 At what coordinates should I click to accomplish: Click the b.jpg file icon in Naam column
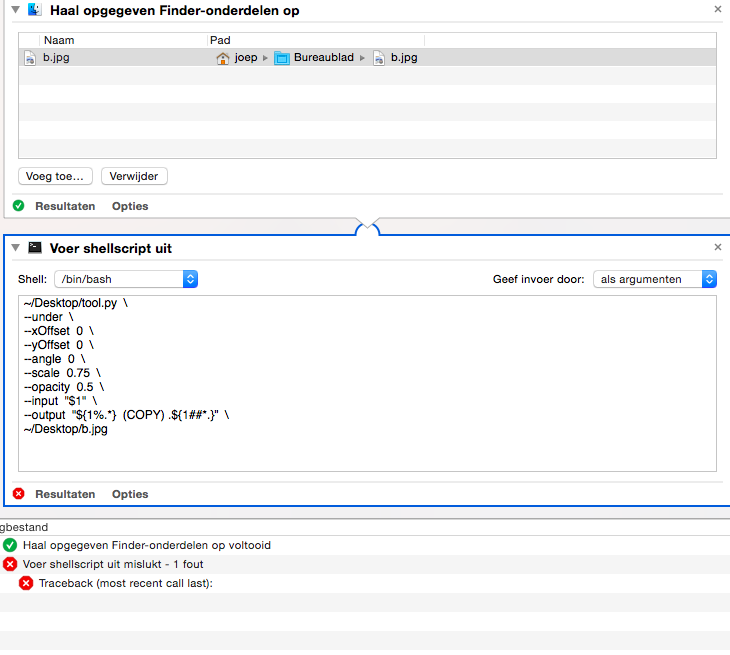coord(30,58)
